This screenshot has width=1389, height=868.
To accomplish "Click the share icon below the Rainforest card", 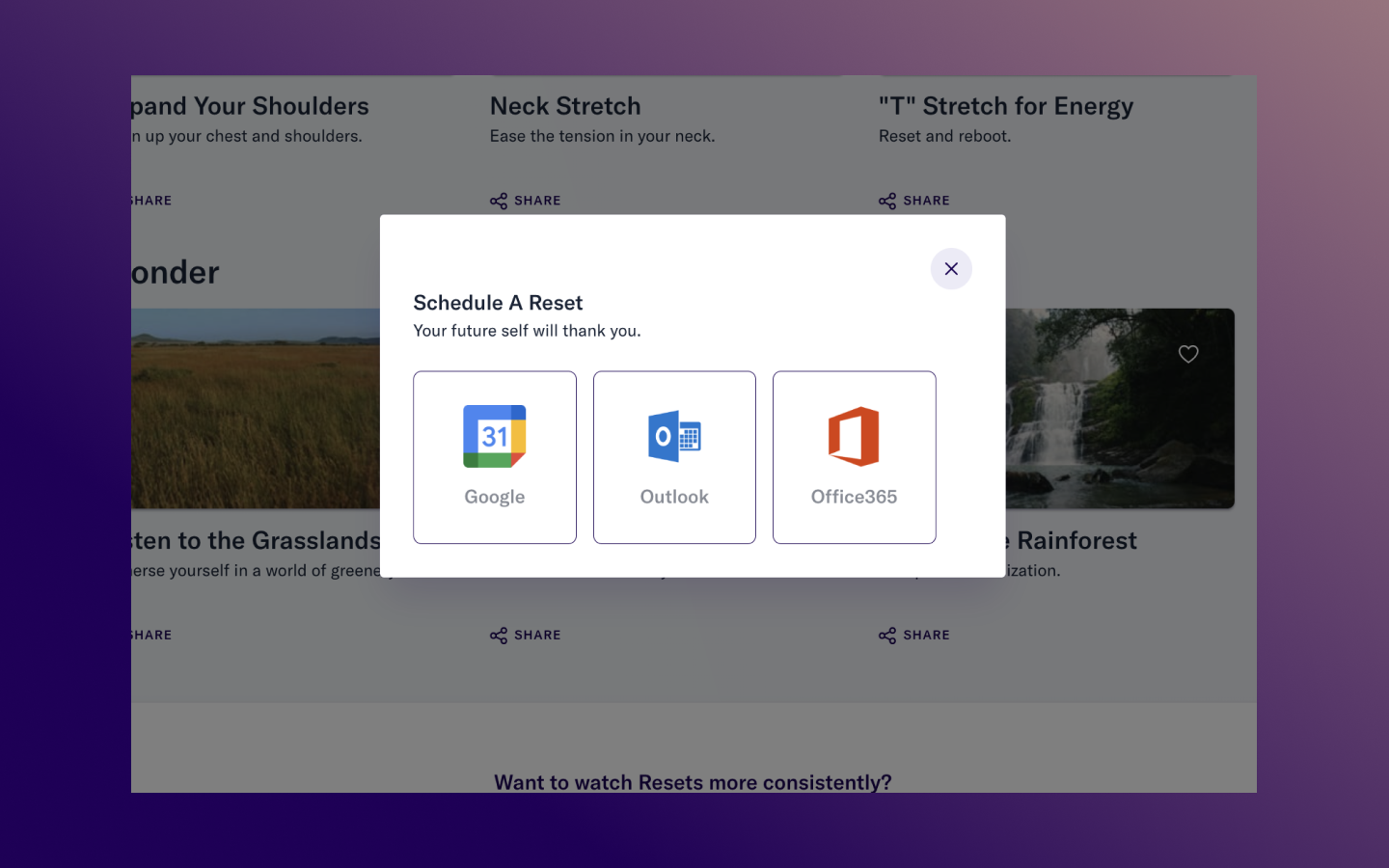I will click(887, 636).
